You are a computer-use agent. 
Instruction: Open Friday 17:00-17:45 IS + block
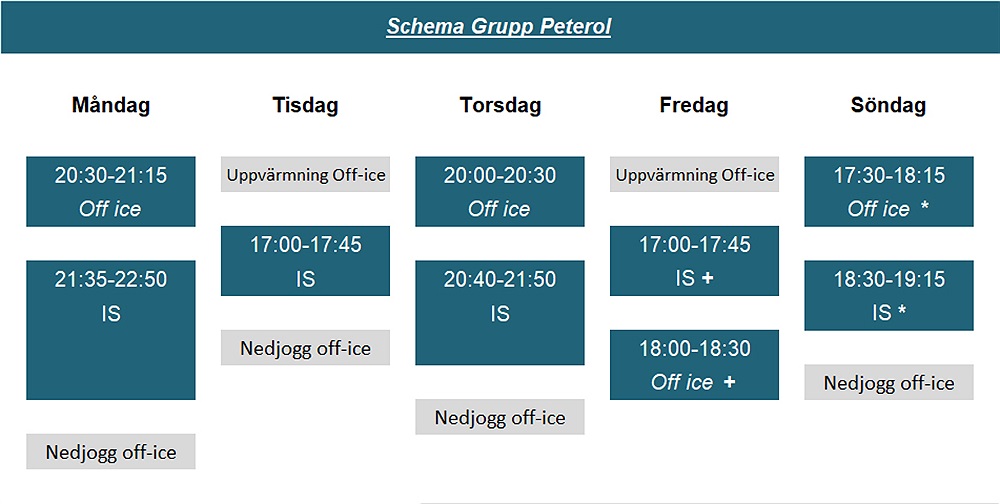(x=695, y=261)
